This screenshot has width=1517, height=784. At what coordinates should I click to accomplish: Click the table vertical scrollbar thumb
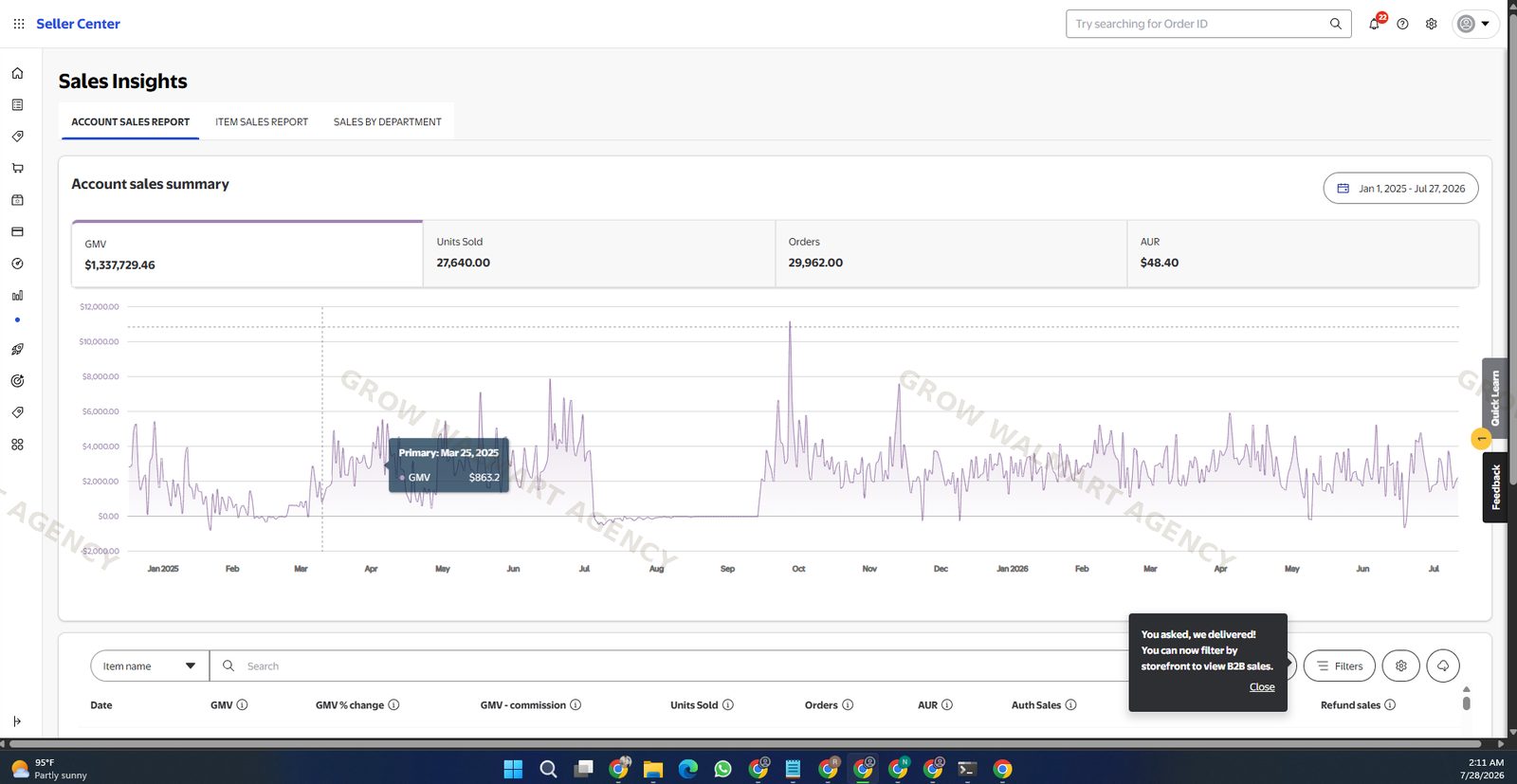pos(1467,702)
